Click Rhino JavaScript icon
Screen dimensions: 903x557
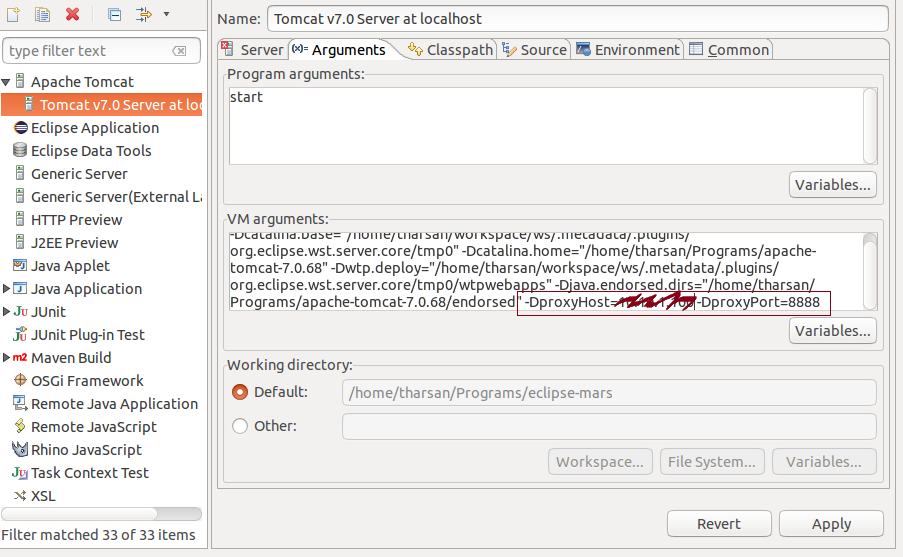pos(20,449)
